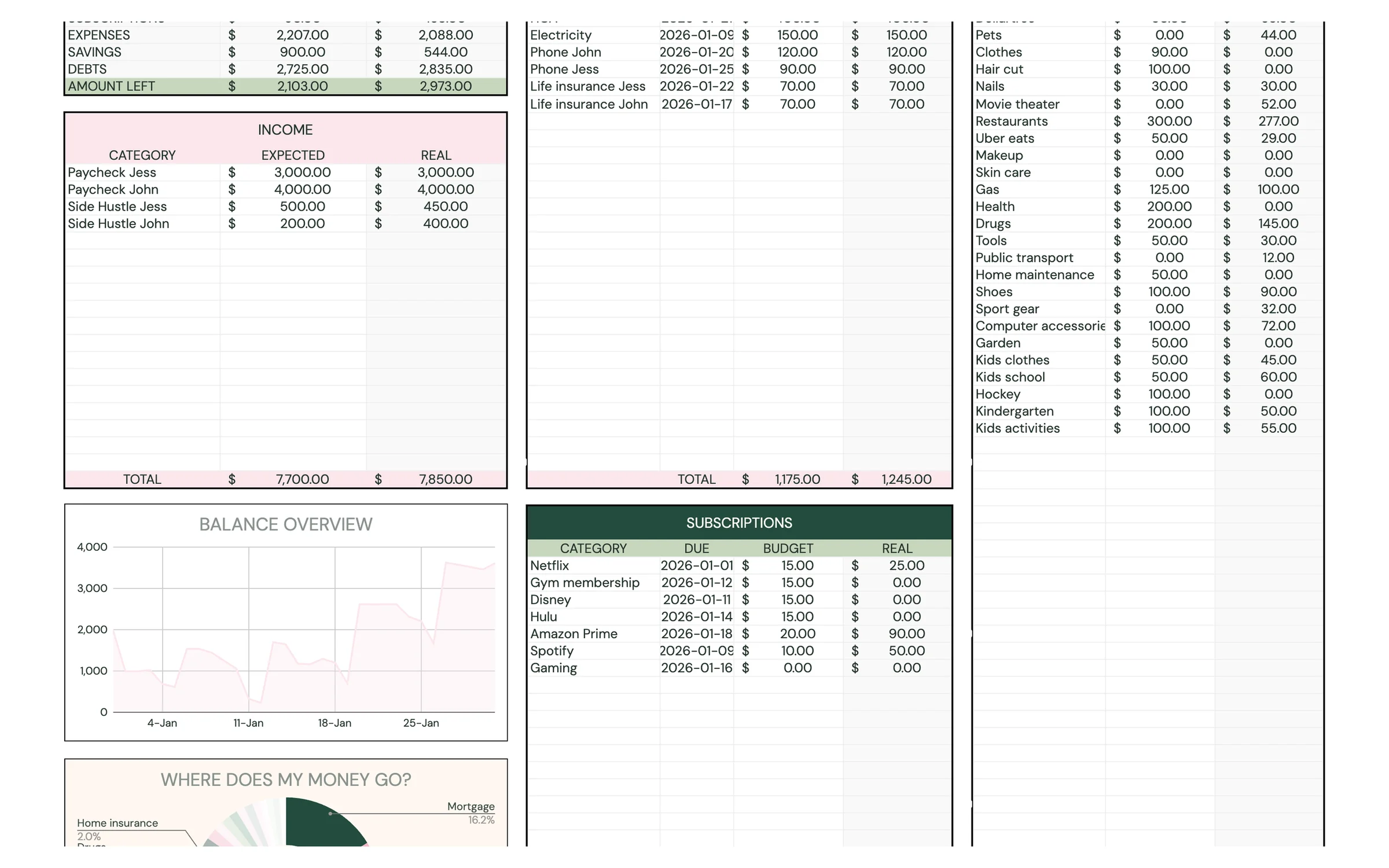Click the 'SUBSCRIPTIONS' table header
The height and width of the screenshot is (868, 1389).
739,523
